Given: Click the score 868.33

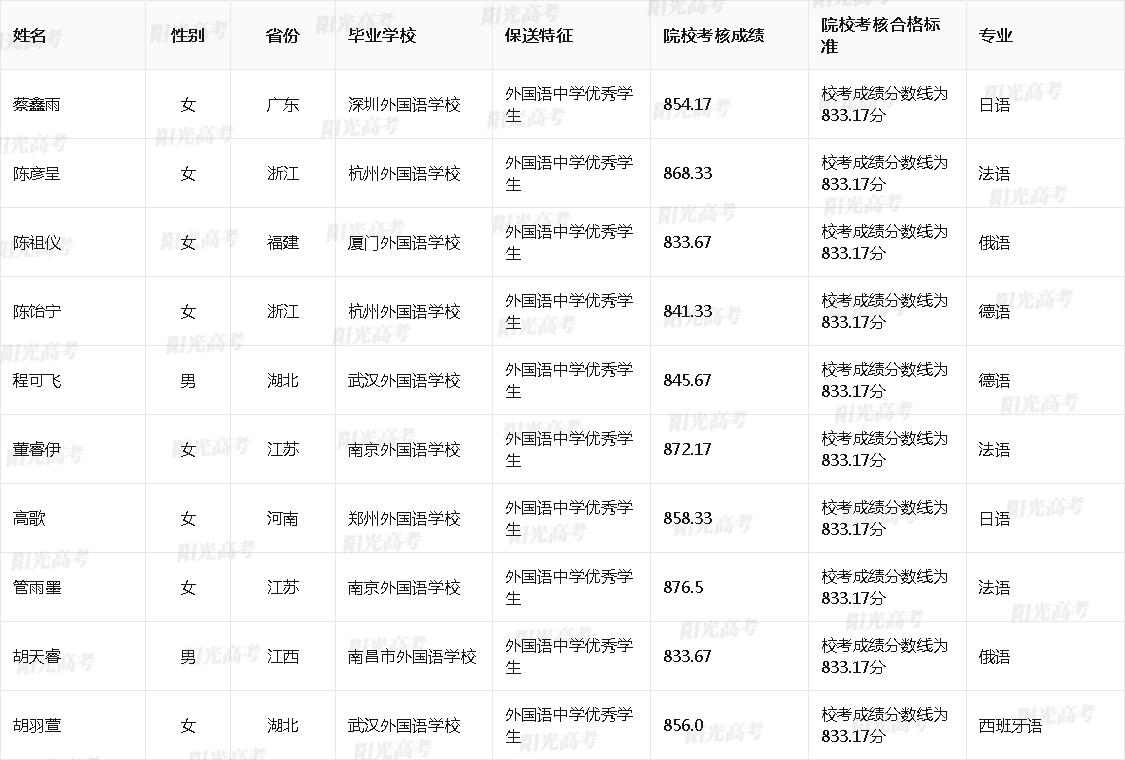Looking at the screenshot, I should click(687, 174).
